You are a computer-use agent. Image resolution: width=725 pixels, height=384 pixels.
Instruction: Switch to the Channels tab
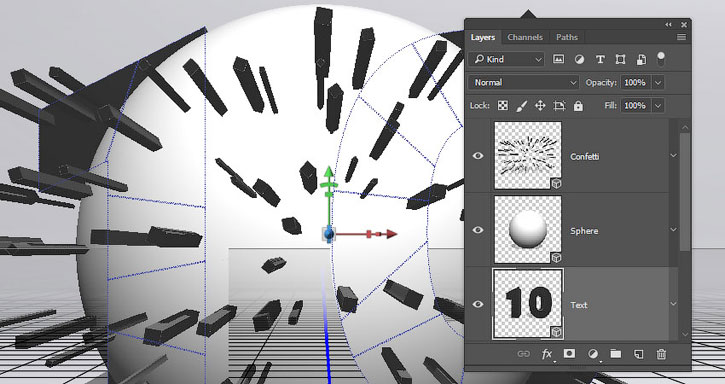pyautogui.click(x=525, y=37)
